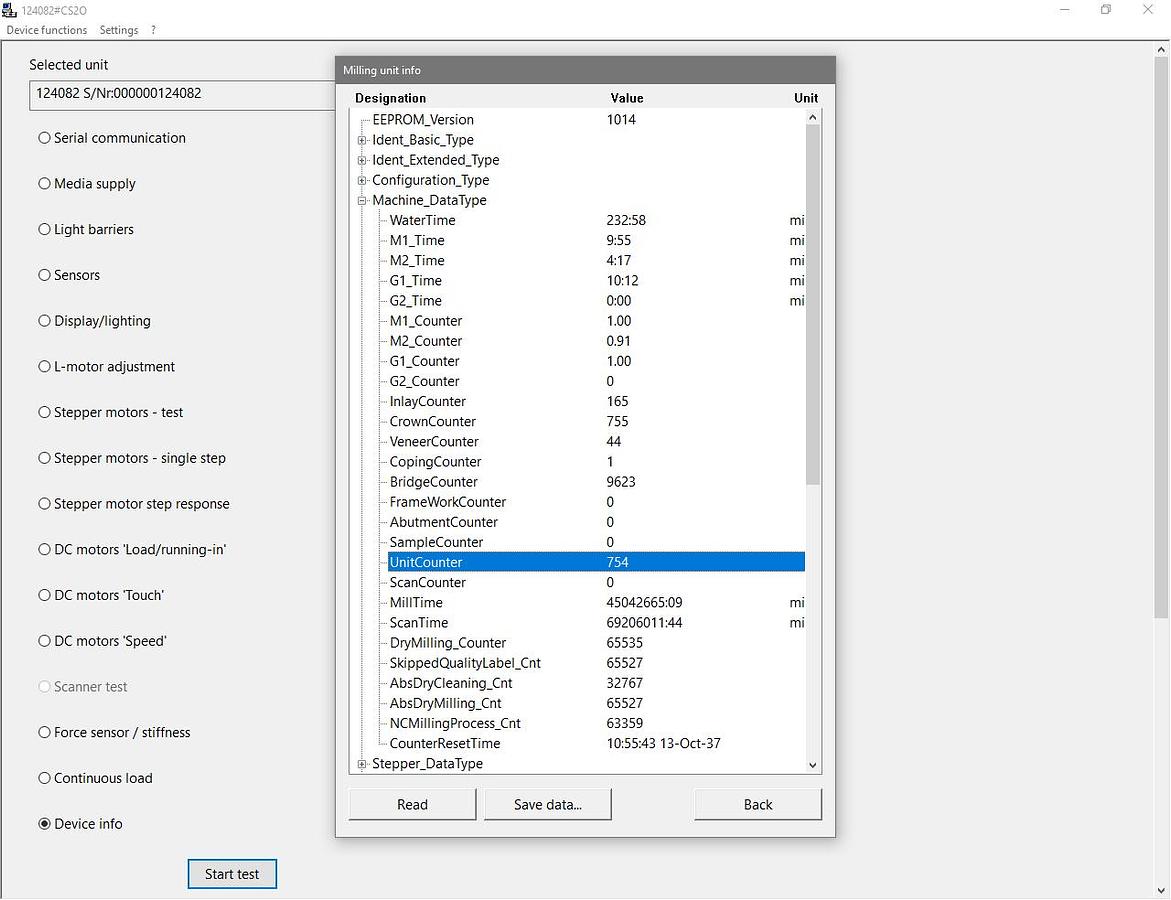This screenshot has width=1171, height=900.
Task: Expand the Stepper_DataType node
Action: [362, 764]
